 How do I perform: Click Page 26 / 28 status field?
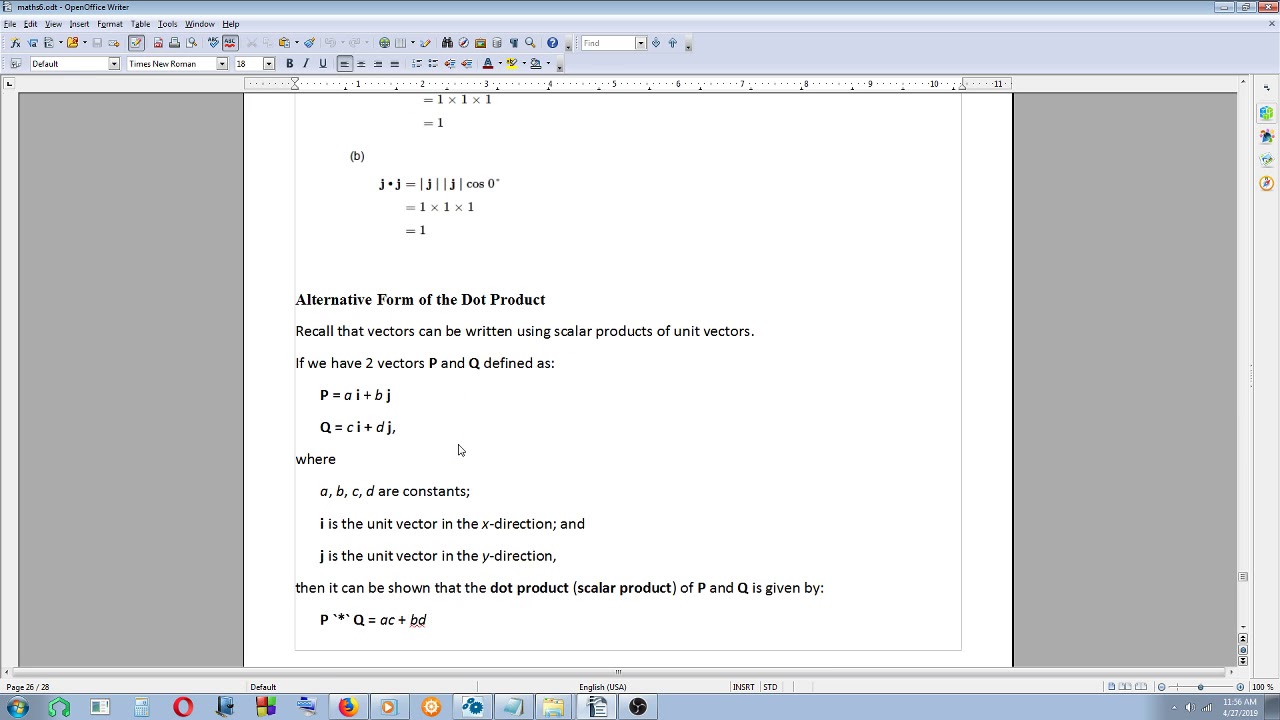pyautogui.click(x=28, y=687)
